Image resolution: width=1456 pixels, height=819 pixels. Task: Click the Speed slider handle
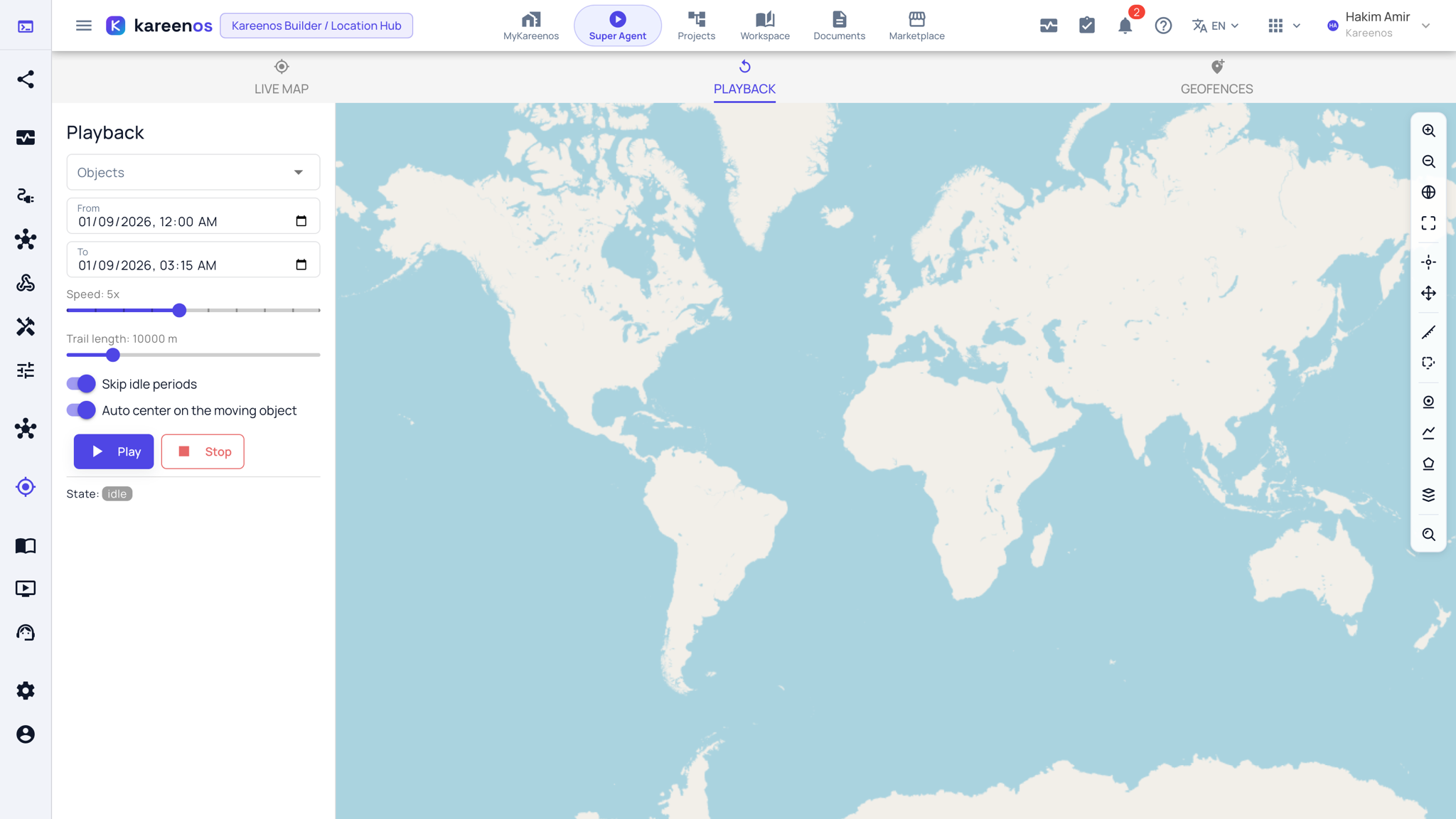(x=179, y=310)
